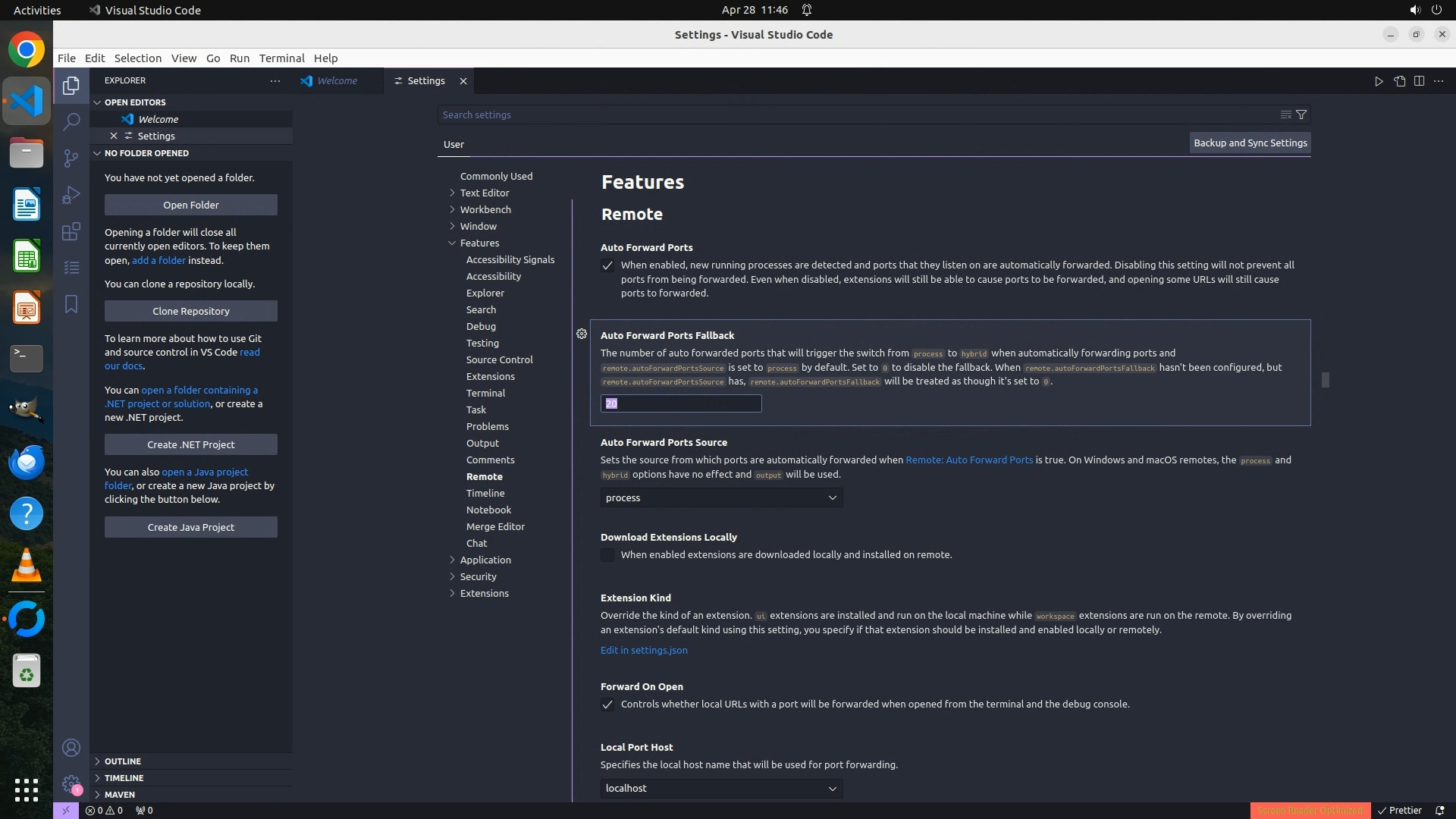Click the Accounts icon in activity bar

(x=71, y=748)
